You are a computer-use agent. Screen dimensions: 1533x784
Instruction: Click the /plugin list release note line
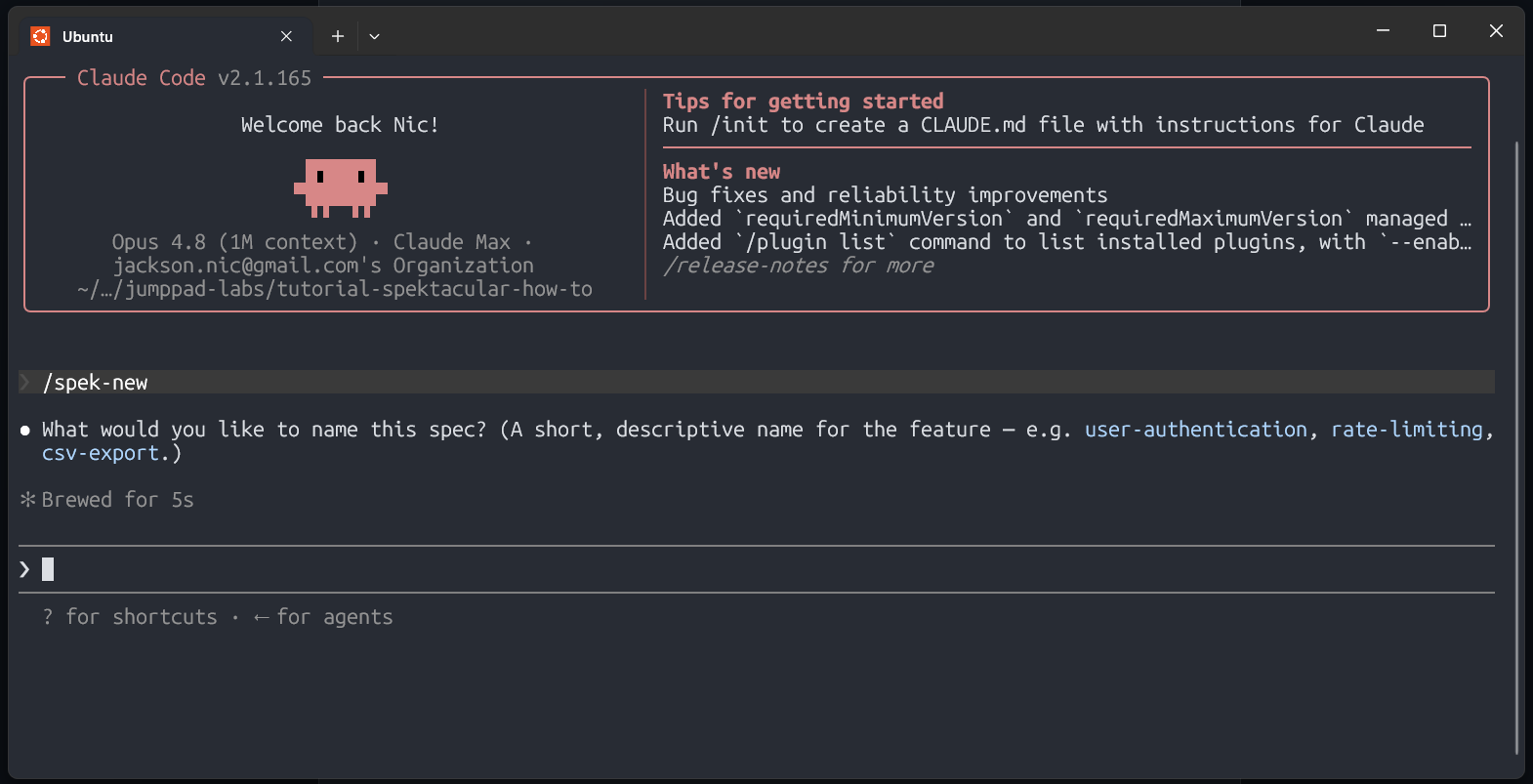1067,242
